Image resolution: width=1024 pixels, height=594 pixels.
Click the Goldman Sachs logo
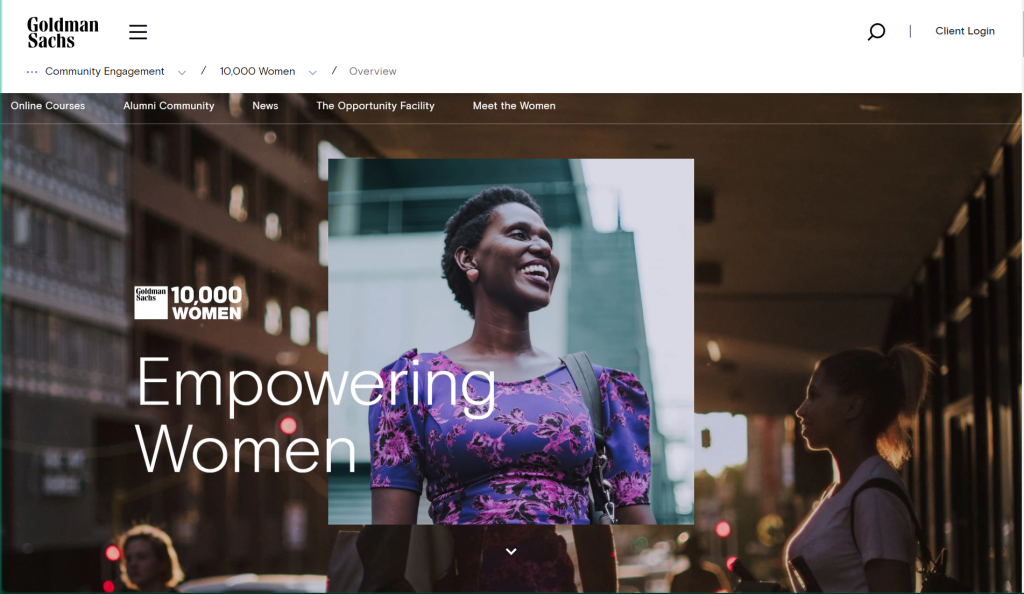coord(63,33)
